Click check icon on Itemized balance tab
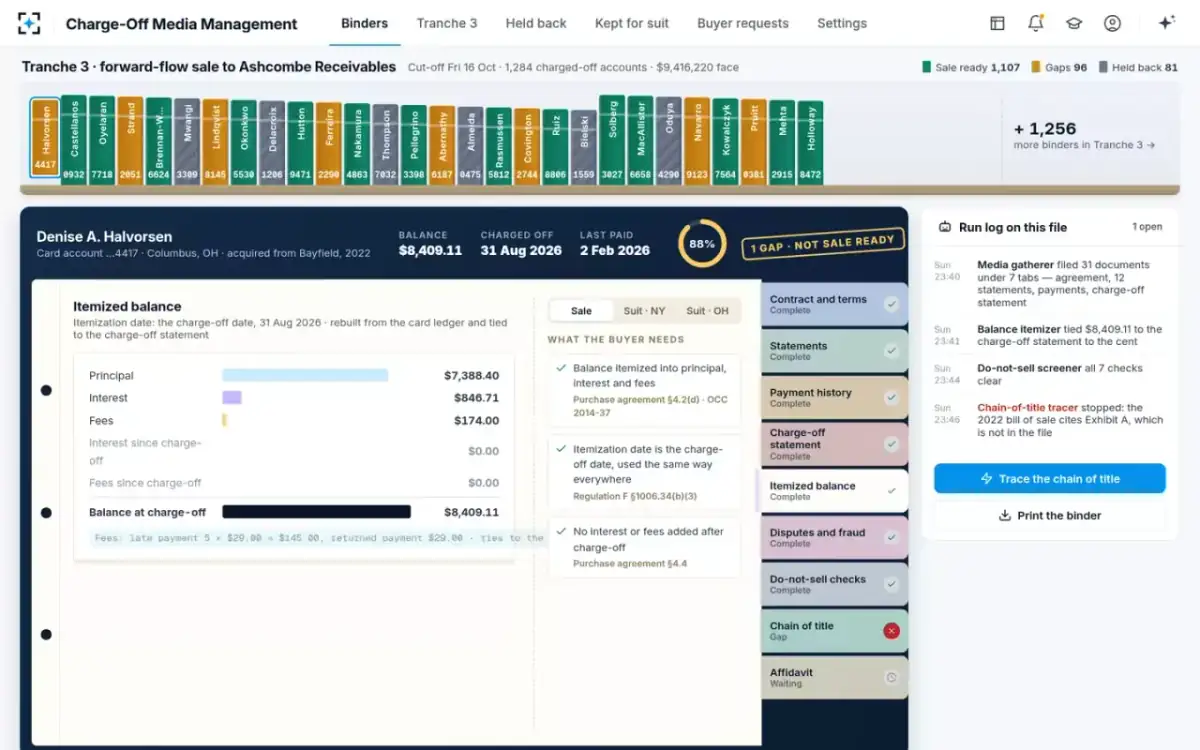The width and height of the screenshot is (1200, 750). click(891, 491)
